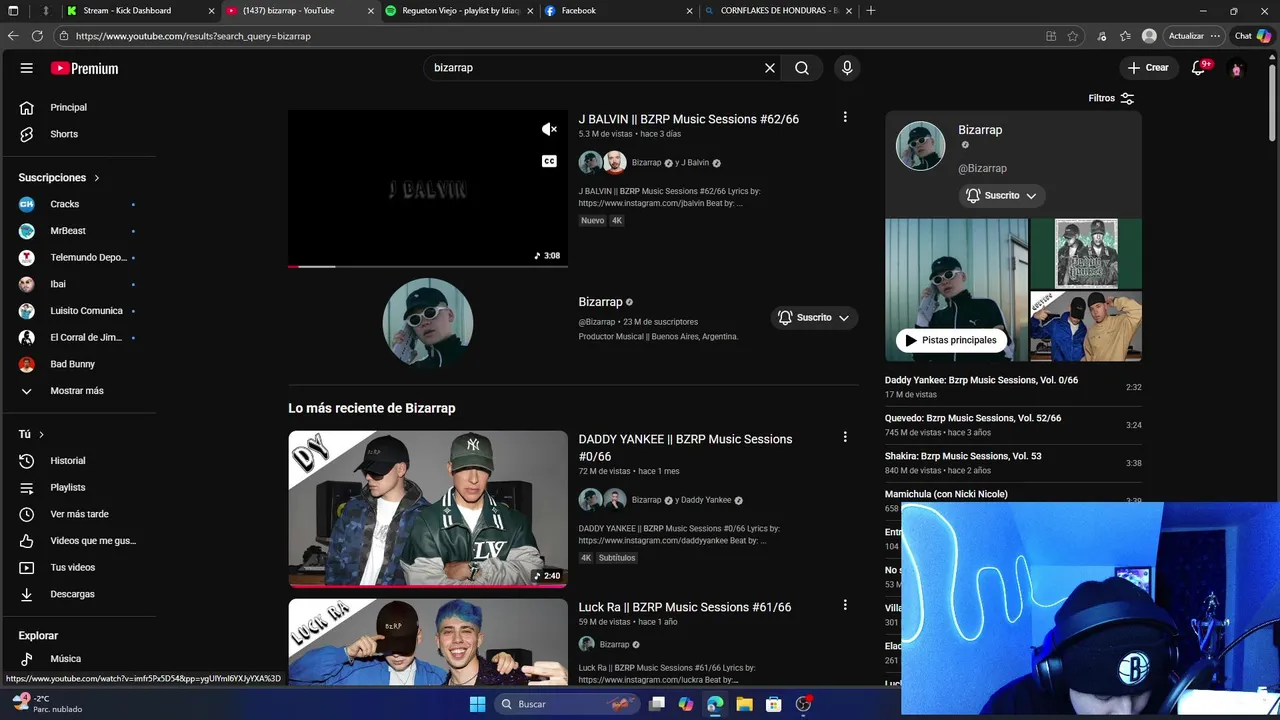Open account avatar menu

tap(1237, 69)
